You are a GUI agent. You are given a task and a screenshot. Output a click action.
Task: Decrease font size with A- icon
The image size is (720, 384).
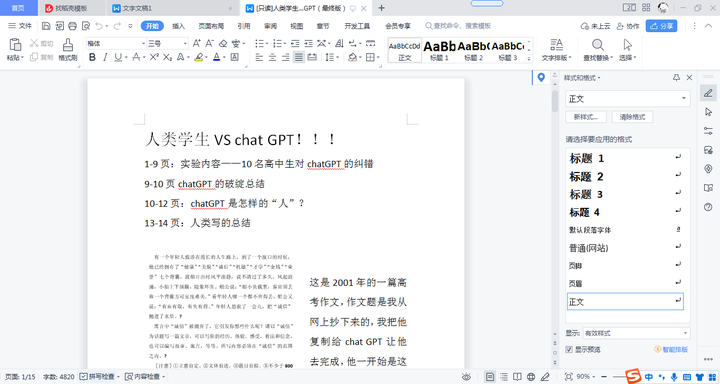click(x=209, y=44)
